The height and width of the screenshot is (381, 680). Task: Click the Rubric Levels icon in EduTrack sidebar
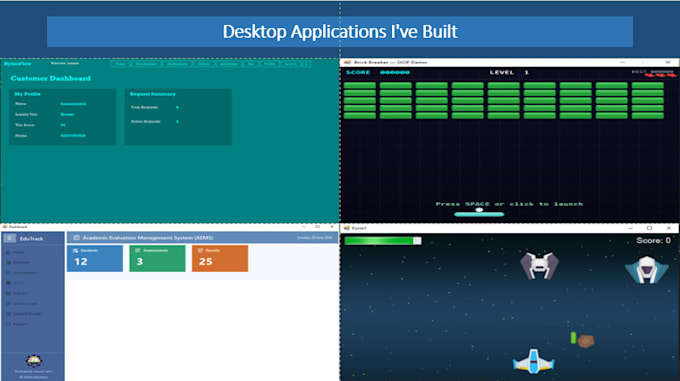(x=8, y=303)
